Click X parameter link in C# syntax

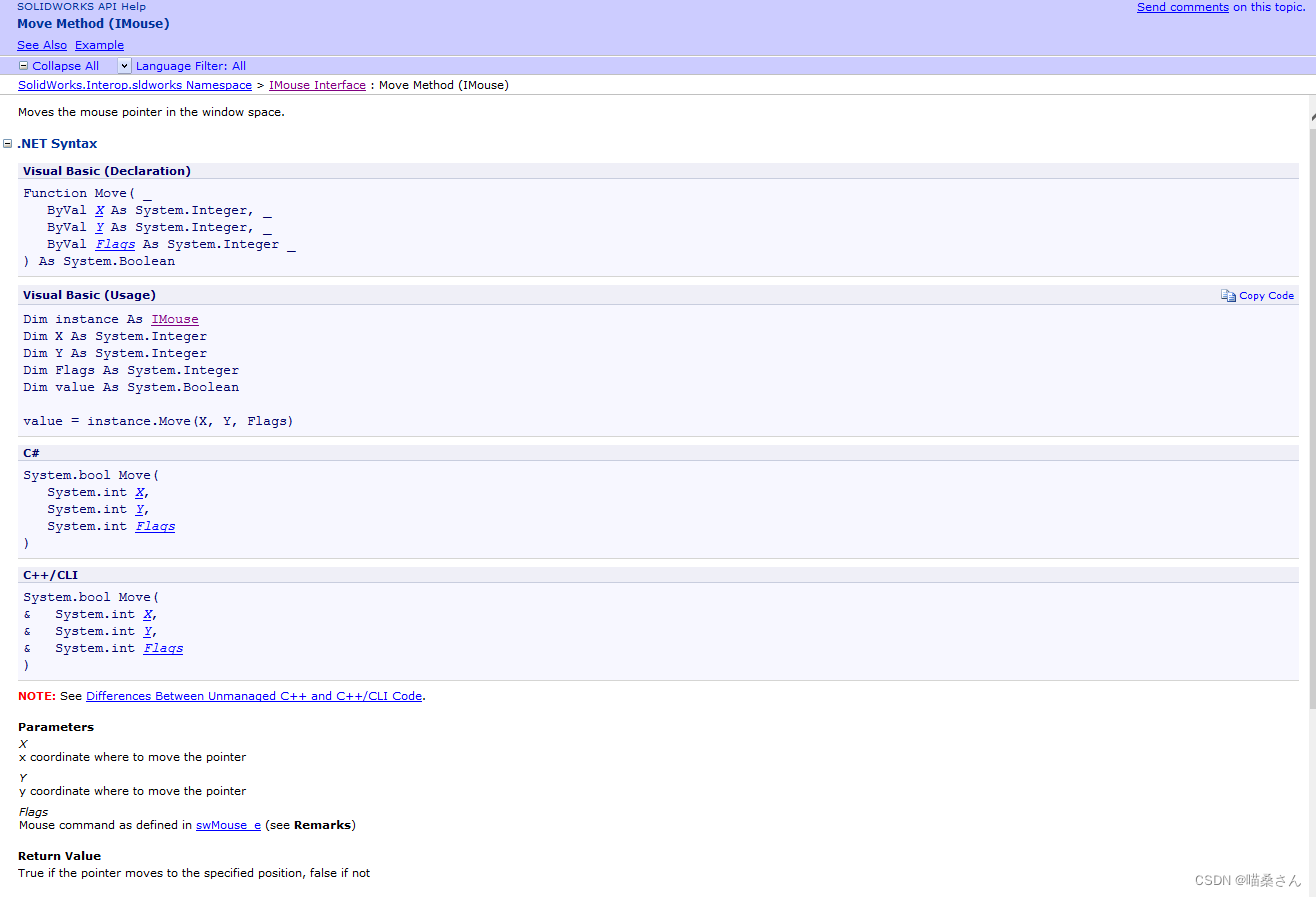coord(139,492)
